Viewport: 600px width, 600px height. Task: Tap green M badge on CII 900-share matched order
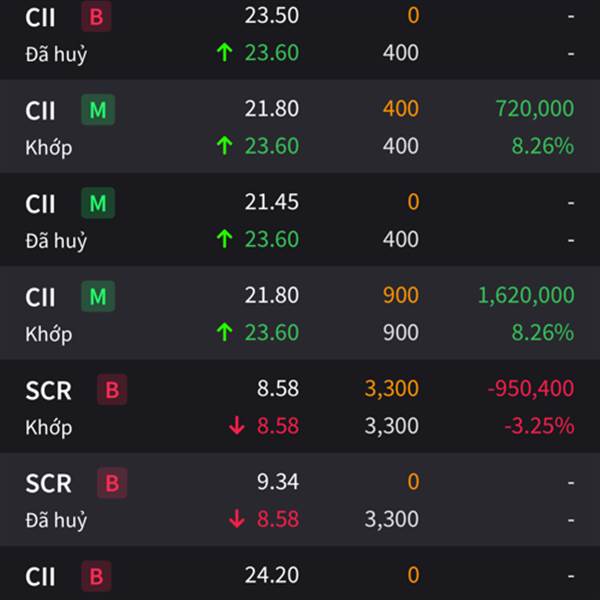[x=98, y=296]
